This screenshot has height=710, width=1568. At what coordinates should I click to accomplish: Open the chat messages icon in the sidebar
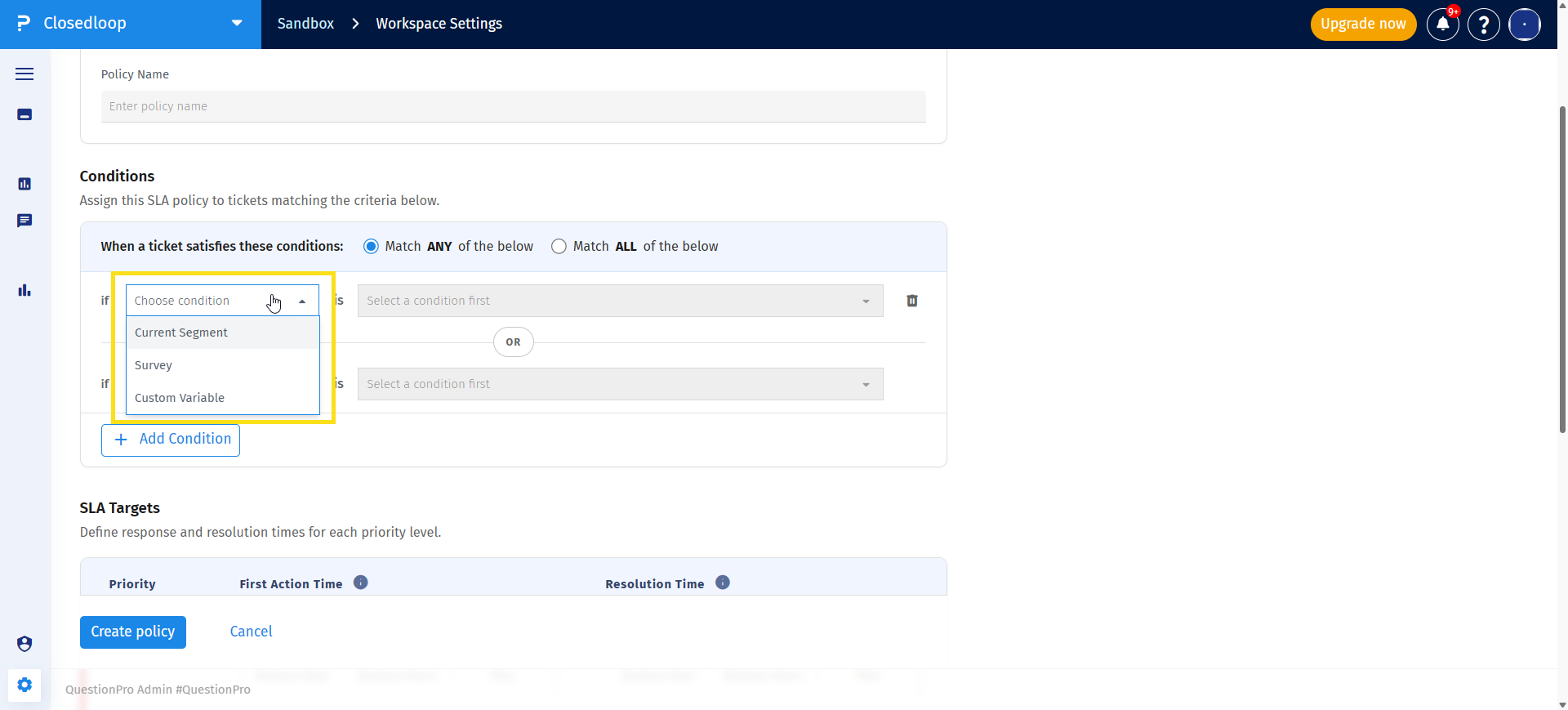(x=24, y=221)
